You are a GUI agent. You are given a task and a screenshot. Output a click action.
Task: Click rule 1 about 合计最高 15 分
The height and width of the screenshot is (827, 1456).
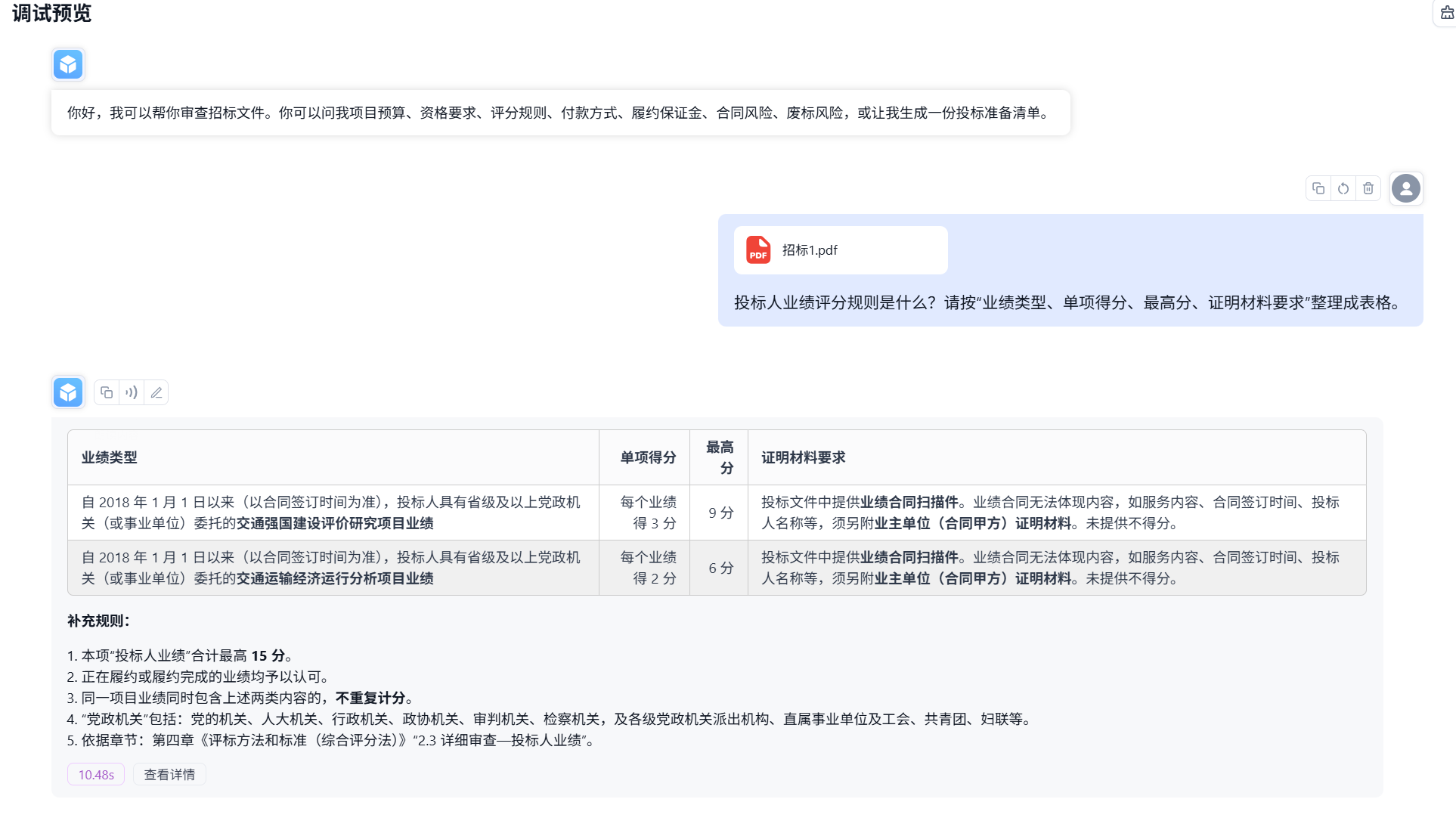[181, 655]
